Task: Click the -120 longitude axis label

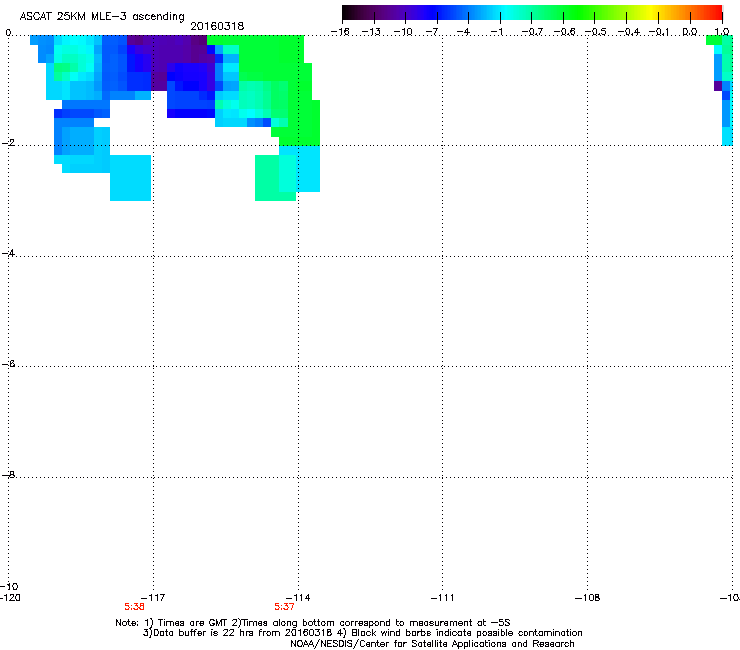Action: pos(10,598)
